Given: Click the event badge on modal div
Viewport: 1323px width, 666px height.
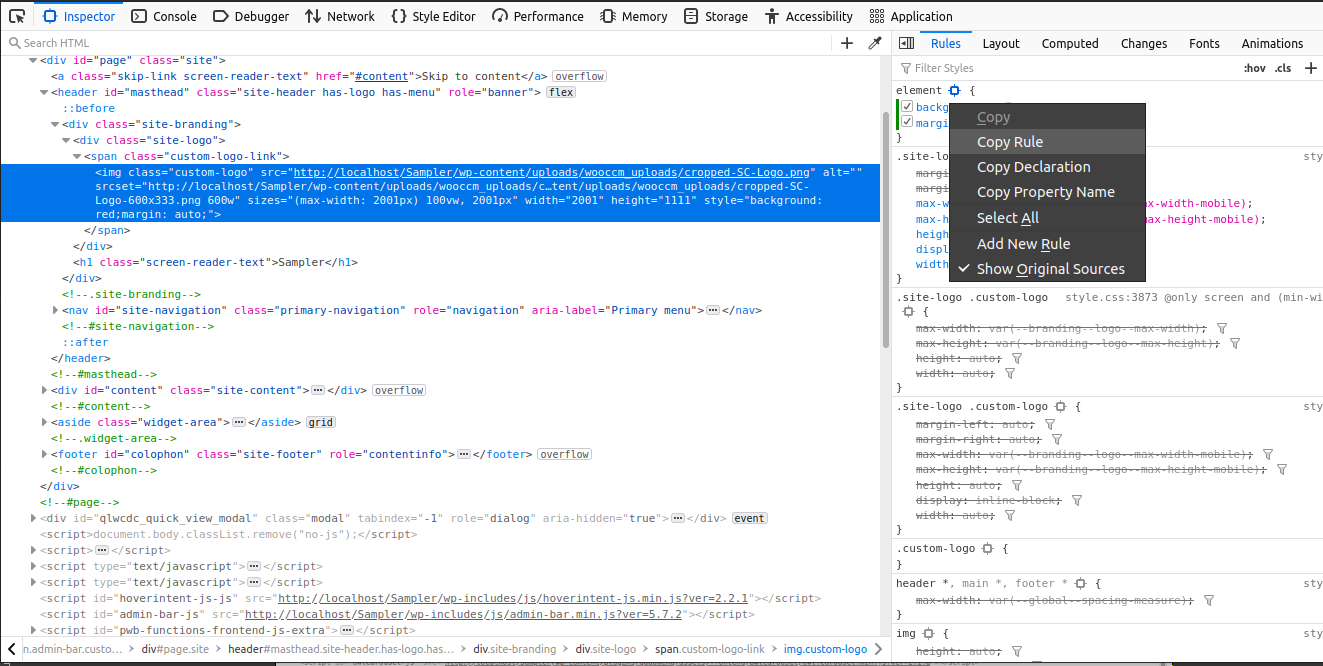Looking at the screenshot, I should click(749, 518).
